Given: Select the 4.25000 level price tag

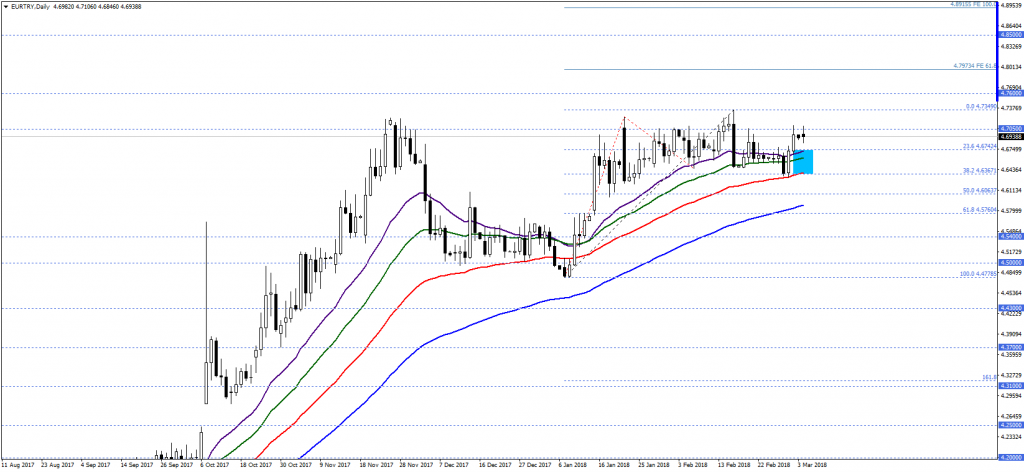Looking at the screenshot, I should (x=1010, y=425).
